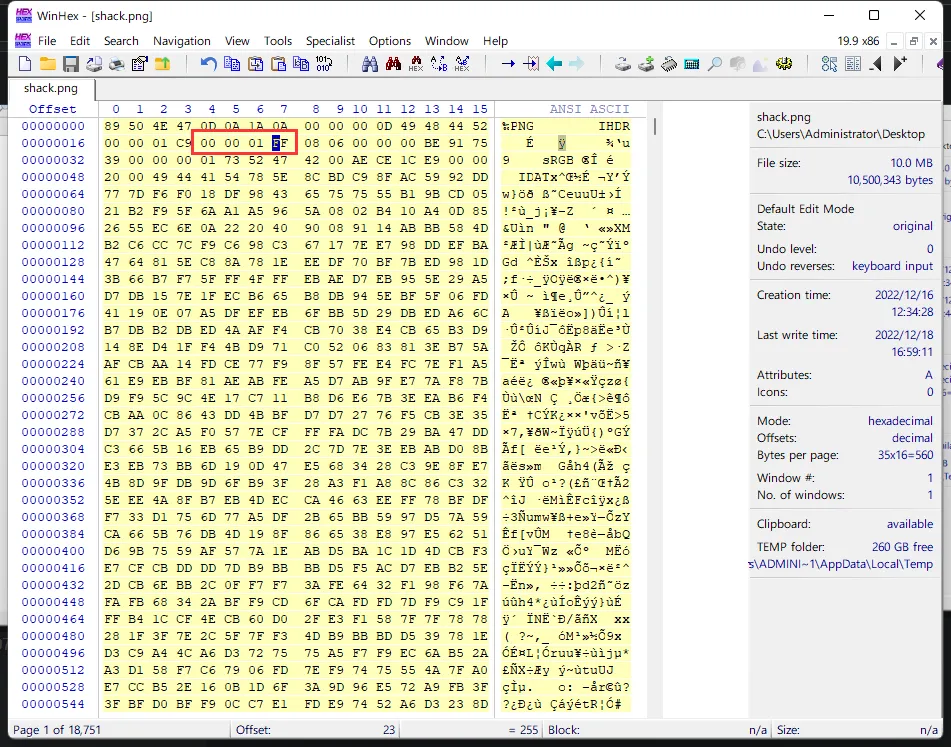Create a new file with the blank page icon
Screen dimensions: 951x747
pyautogui.click(x=26, y=64)
